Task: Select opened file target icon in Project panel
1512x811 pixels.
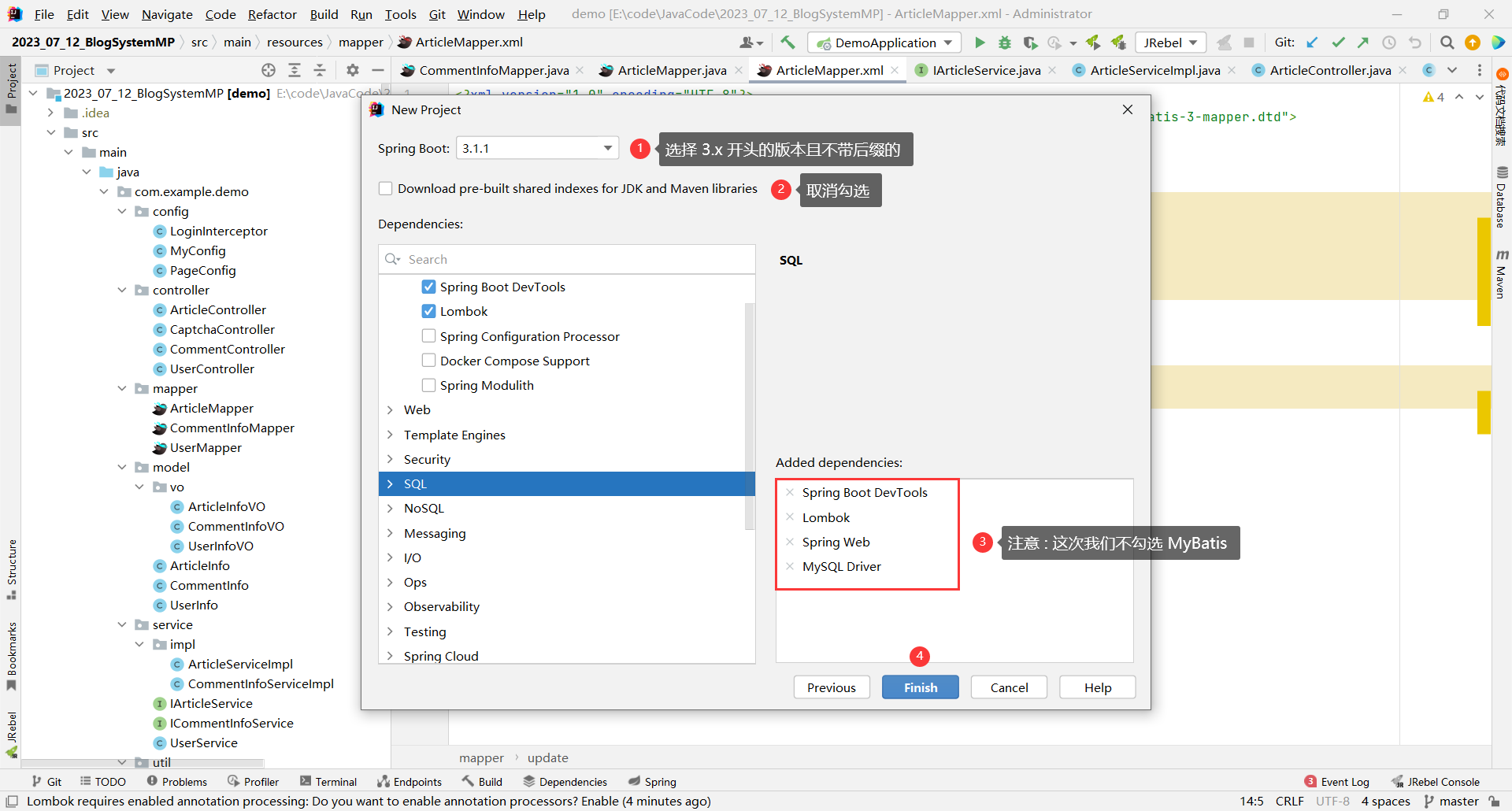Action: [269, 70]
